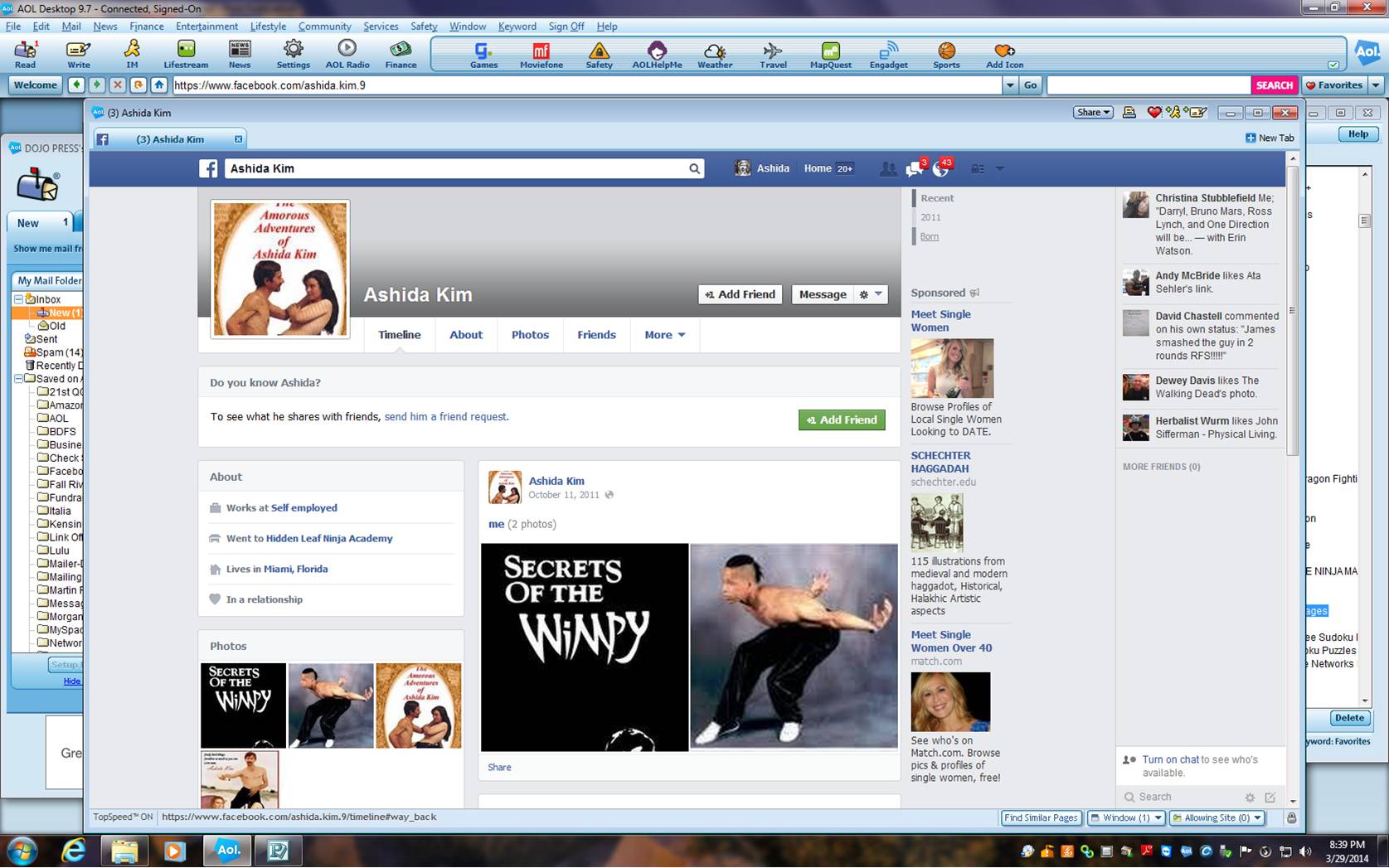1389x868 pixels.
Task: Open the Moviefone shortcut icon
Action: 541,55
